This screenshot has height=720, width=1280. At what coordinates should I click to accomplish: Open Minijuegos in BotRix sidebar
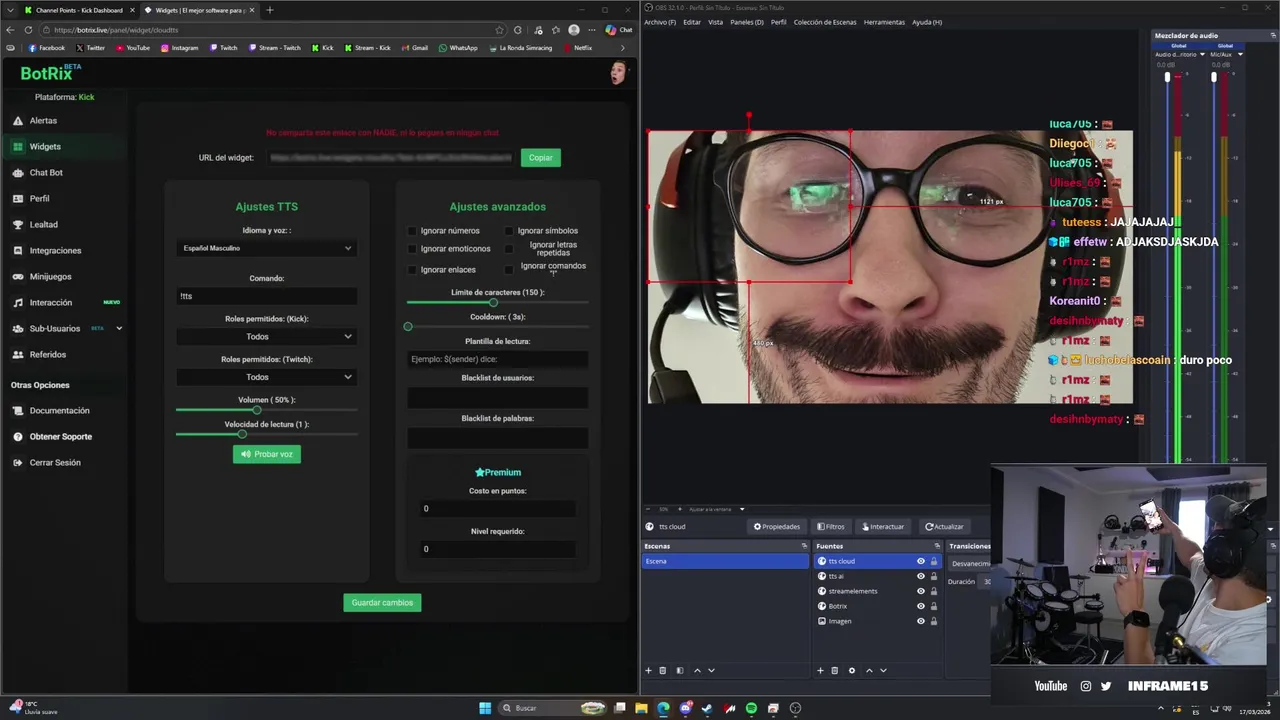click(x=50, y=277)
